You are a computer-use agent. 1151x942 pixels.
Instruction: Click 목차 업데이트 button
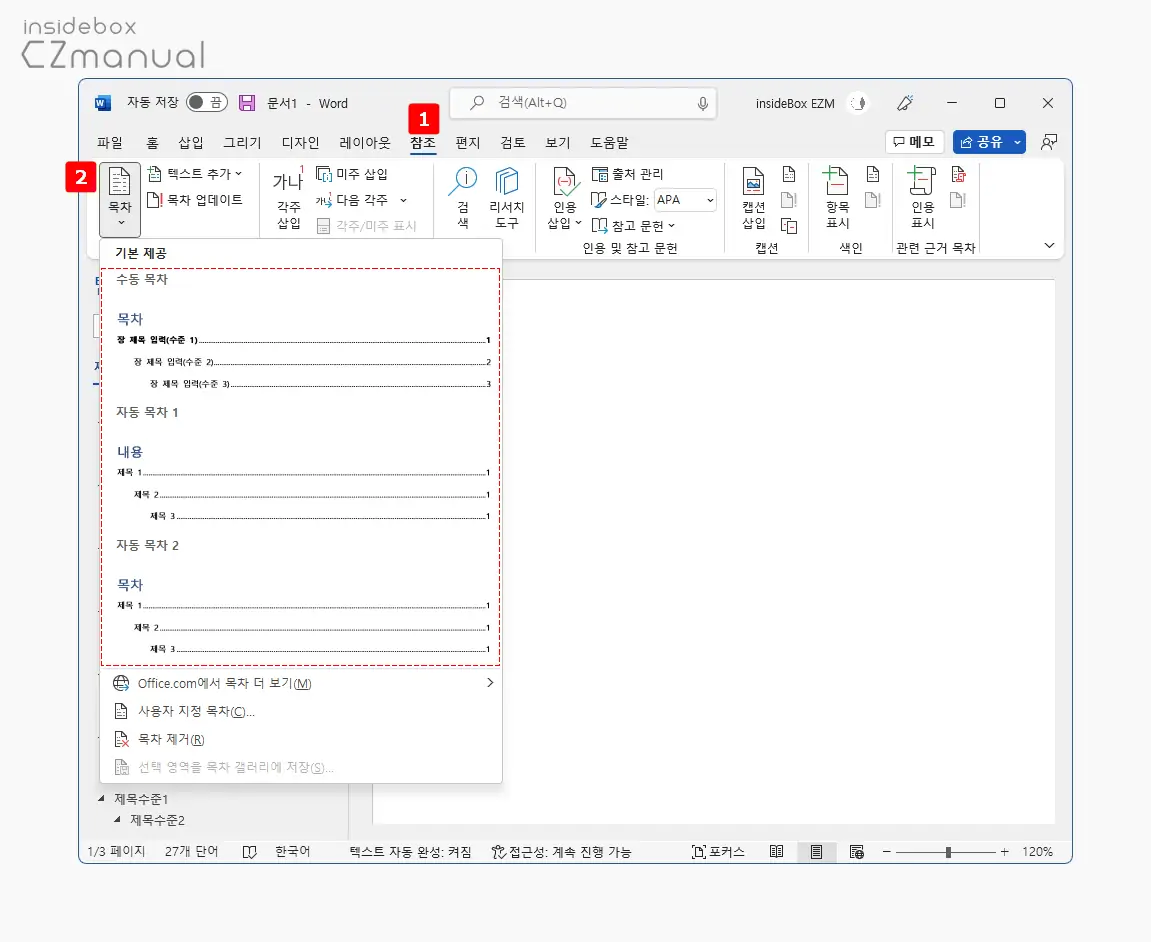(195, 200)
